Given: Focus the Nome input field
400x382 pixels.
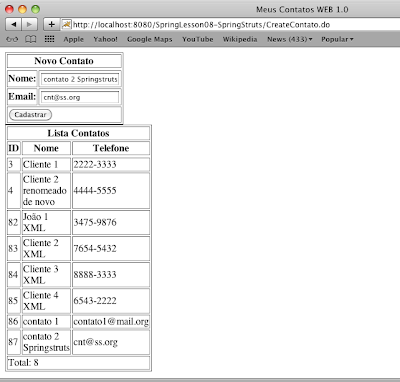Looking at the screenshot, I should [80, 79].
